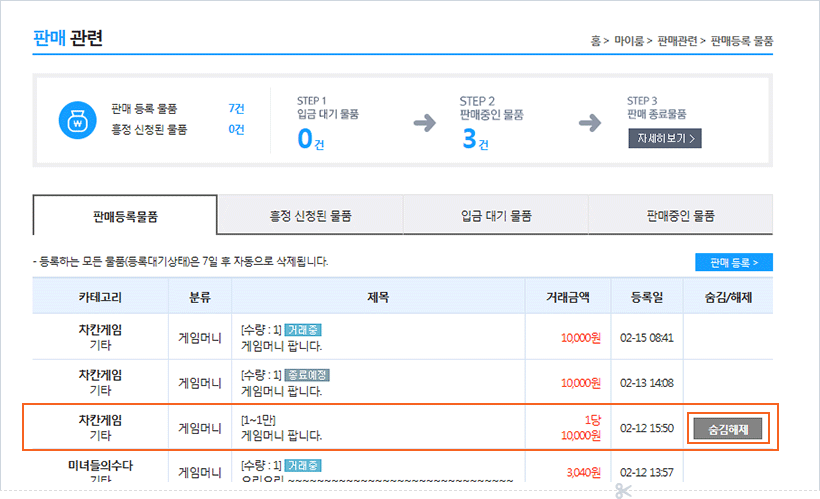
Task: Click the arrow between STEP 1 and STEP 2
Action: pos(425,123)
